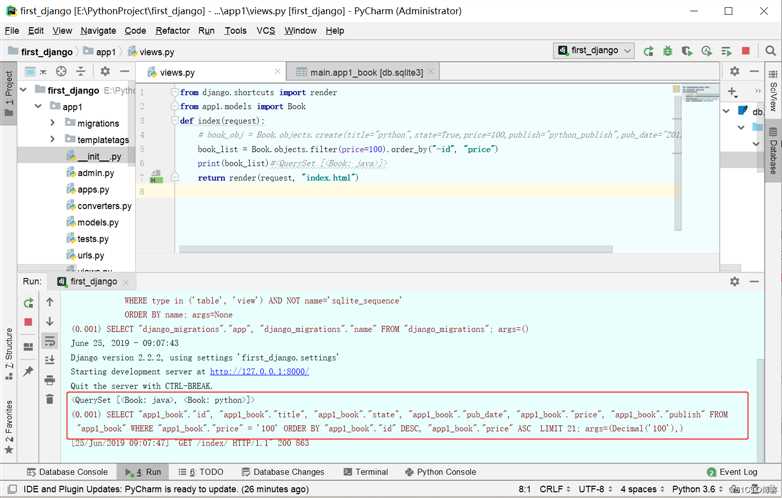782x498 pixels.
Task: Open Python 3.6 interpreter selector
Action: click(x=697, y=489)
